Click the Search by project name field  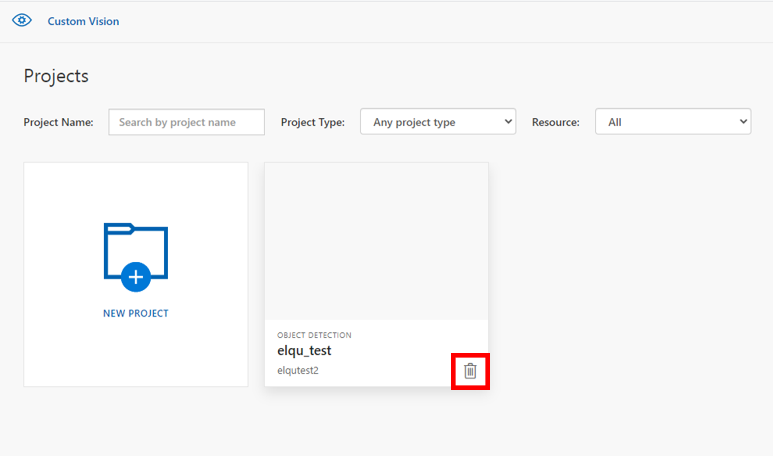(186, 122)
